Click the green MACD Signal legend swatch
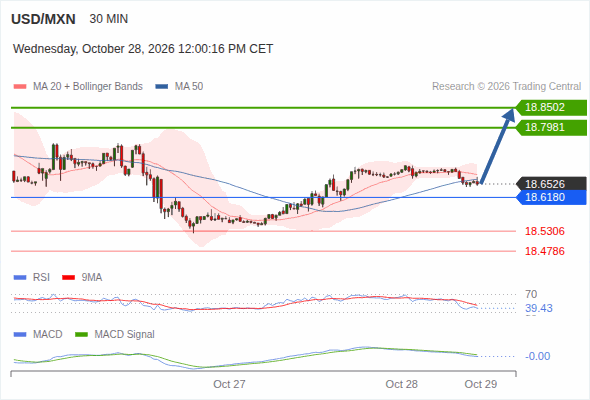This screenshot has width=590, height=400. point(82,335)
